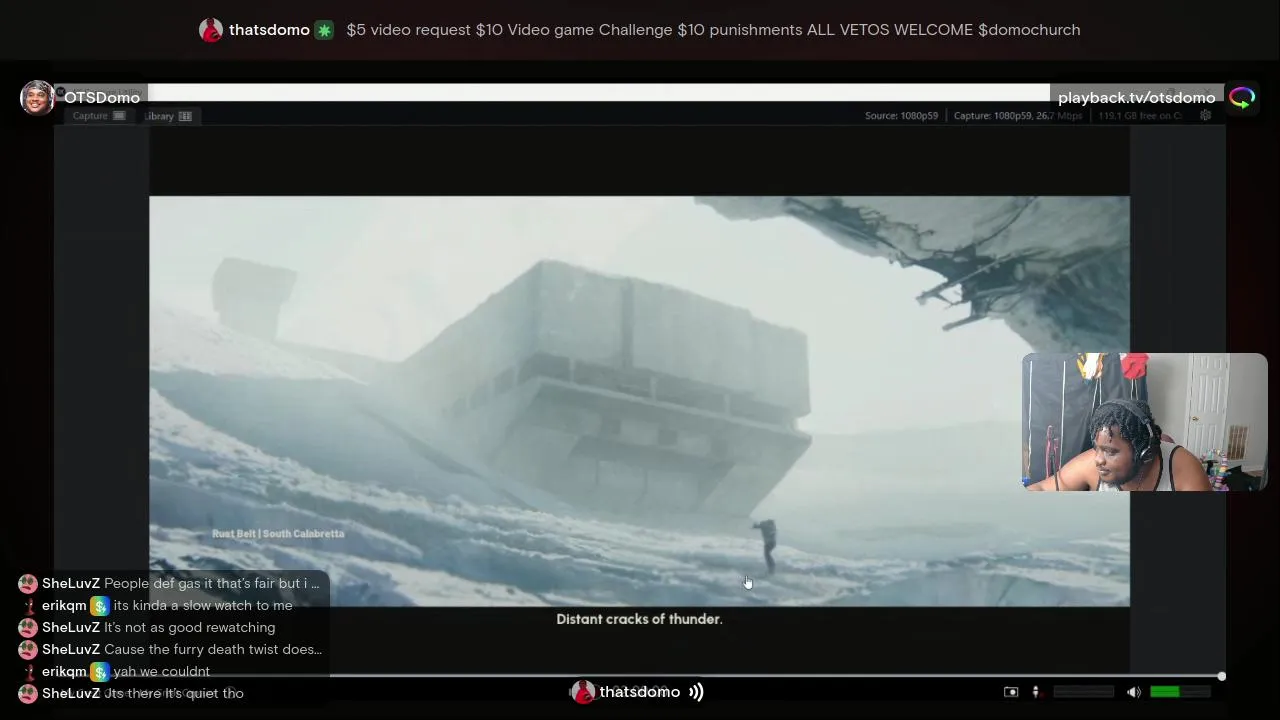Click the sound waves icon beside thatsdomo
The width and height of the screenshot is (1280, 720).
click(x=696, y=692)
